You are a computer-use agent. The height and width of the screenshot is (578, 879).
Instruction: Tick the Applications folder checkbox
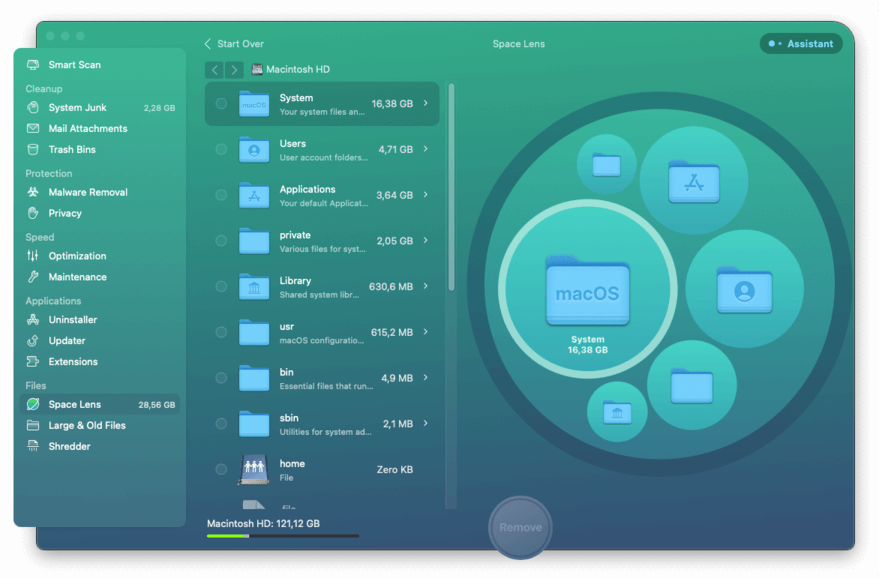click(221, 195)
